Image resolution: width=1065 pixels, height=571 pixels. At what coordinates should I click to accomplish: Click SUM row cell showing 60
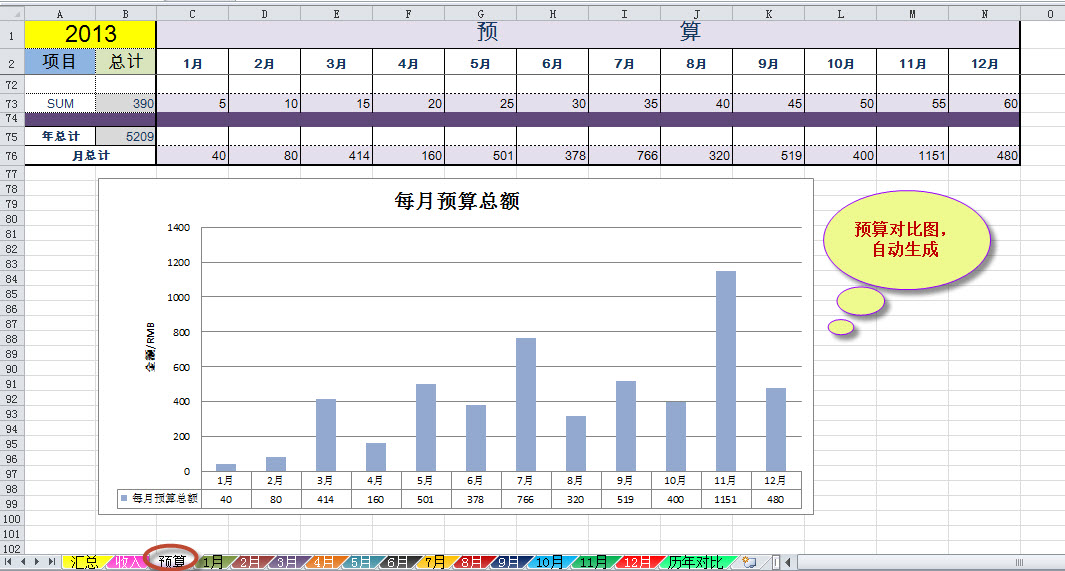(984, 103)
